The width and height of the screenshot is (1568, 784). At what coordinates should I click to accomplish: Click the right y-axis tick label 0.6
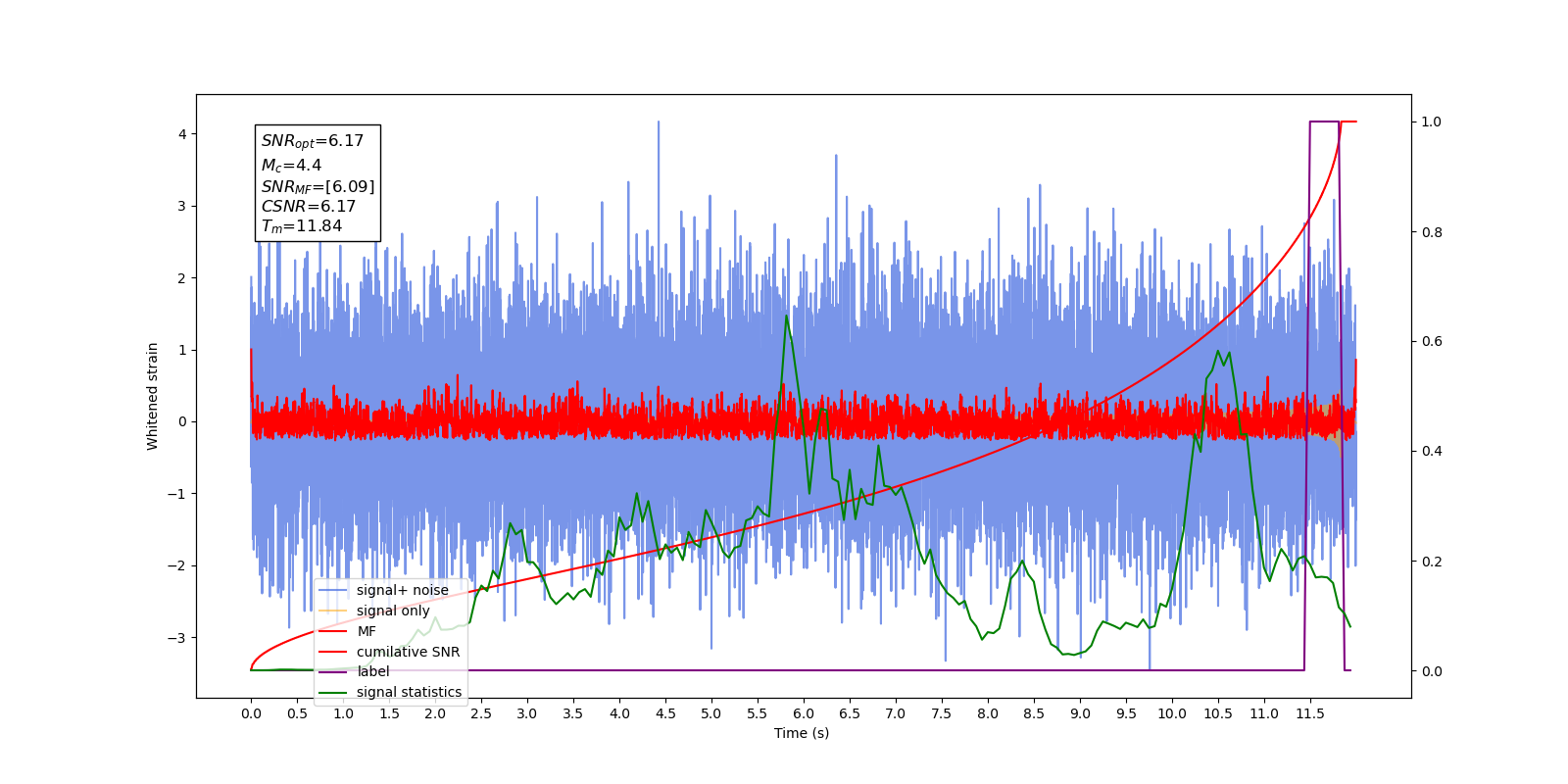tap(1432, 342)
